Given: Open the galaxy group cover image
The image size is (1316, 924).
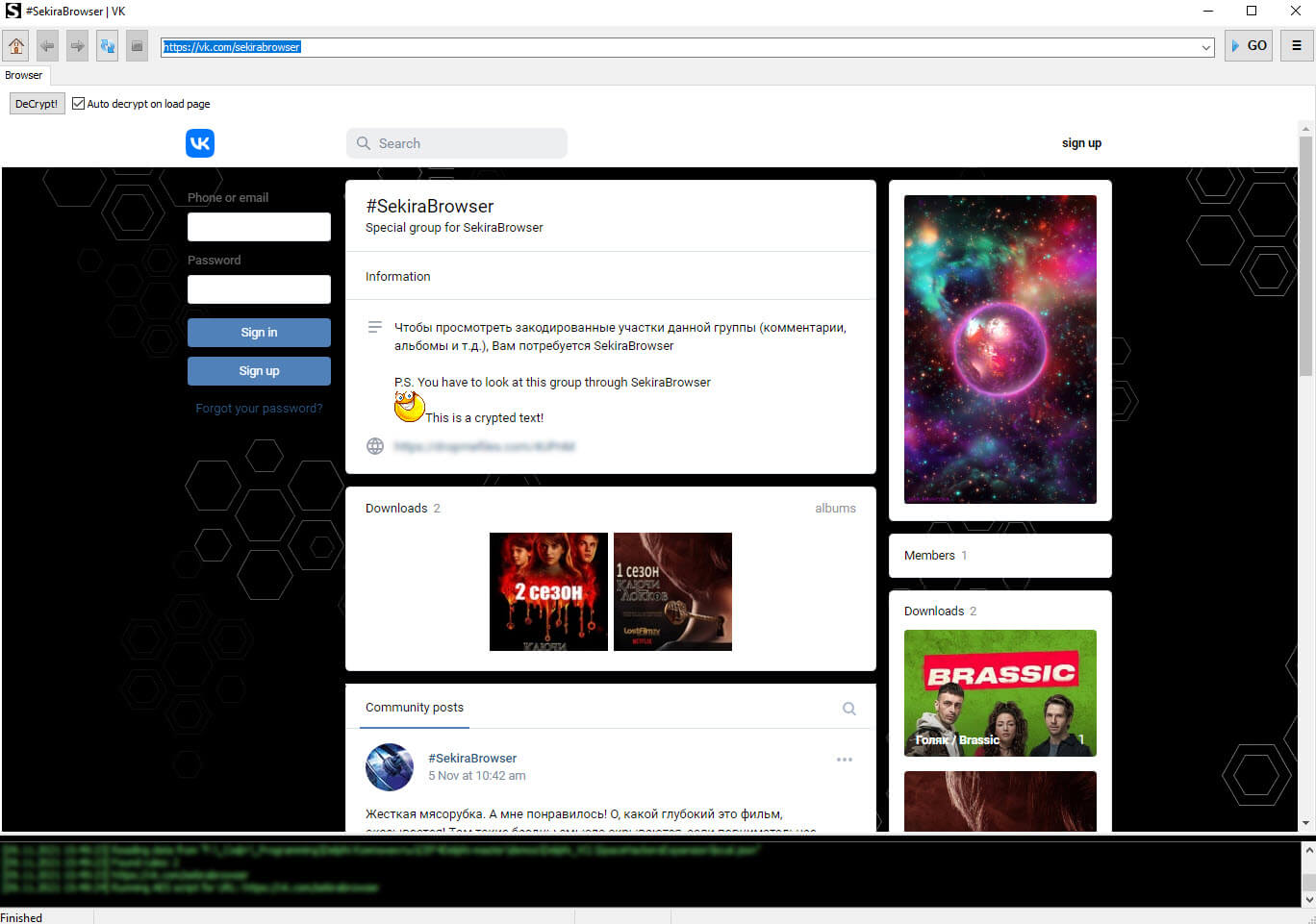Looking at the screenshot, I should tap(1000, 349).
